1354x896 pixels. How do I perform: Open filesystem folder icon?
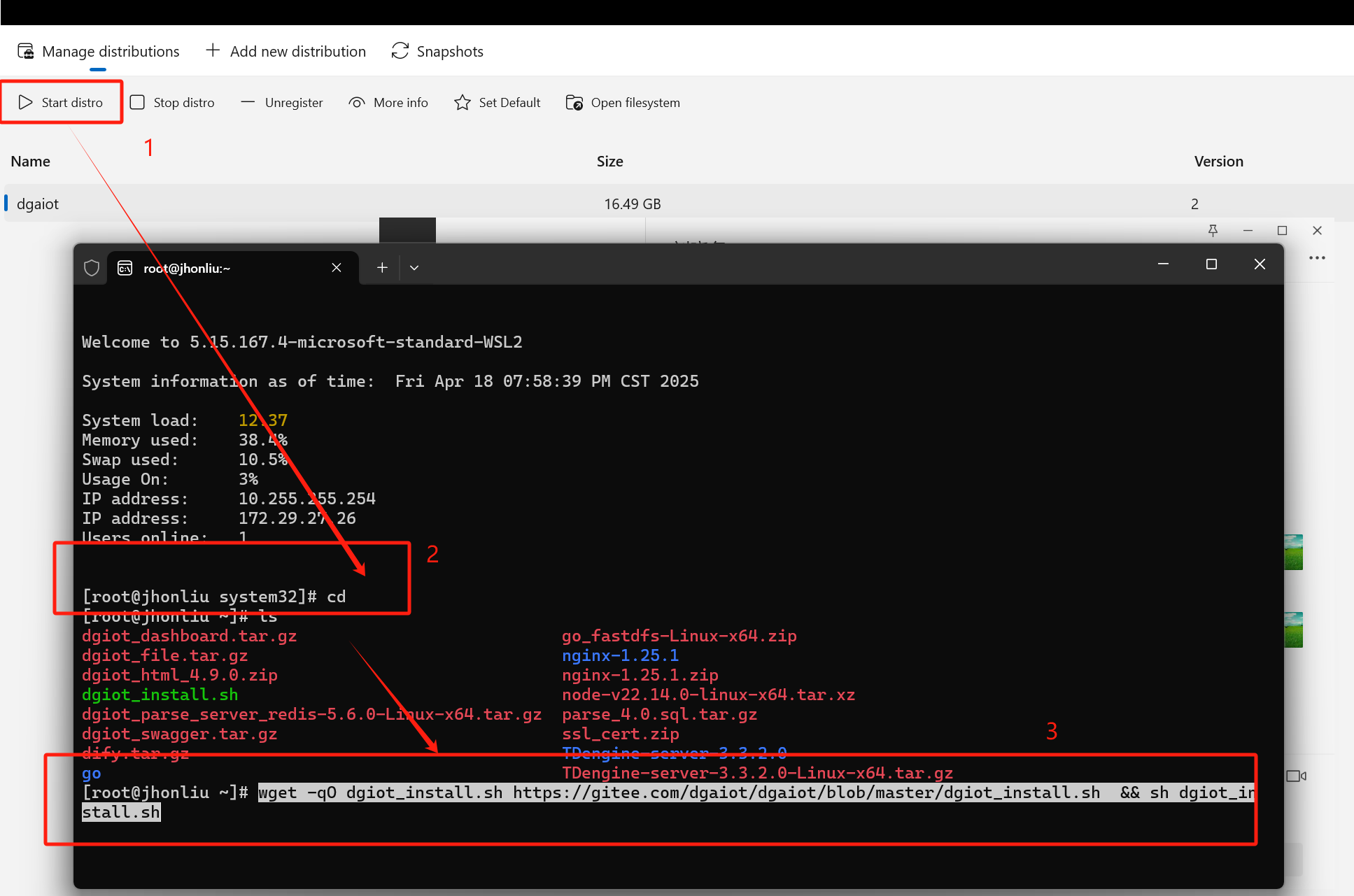tap(574, 102)
